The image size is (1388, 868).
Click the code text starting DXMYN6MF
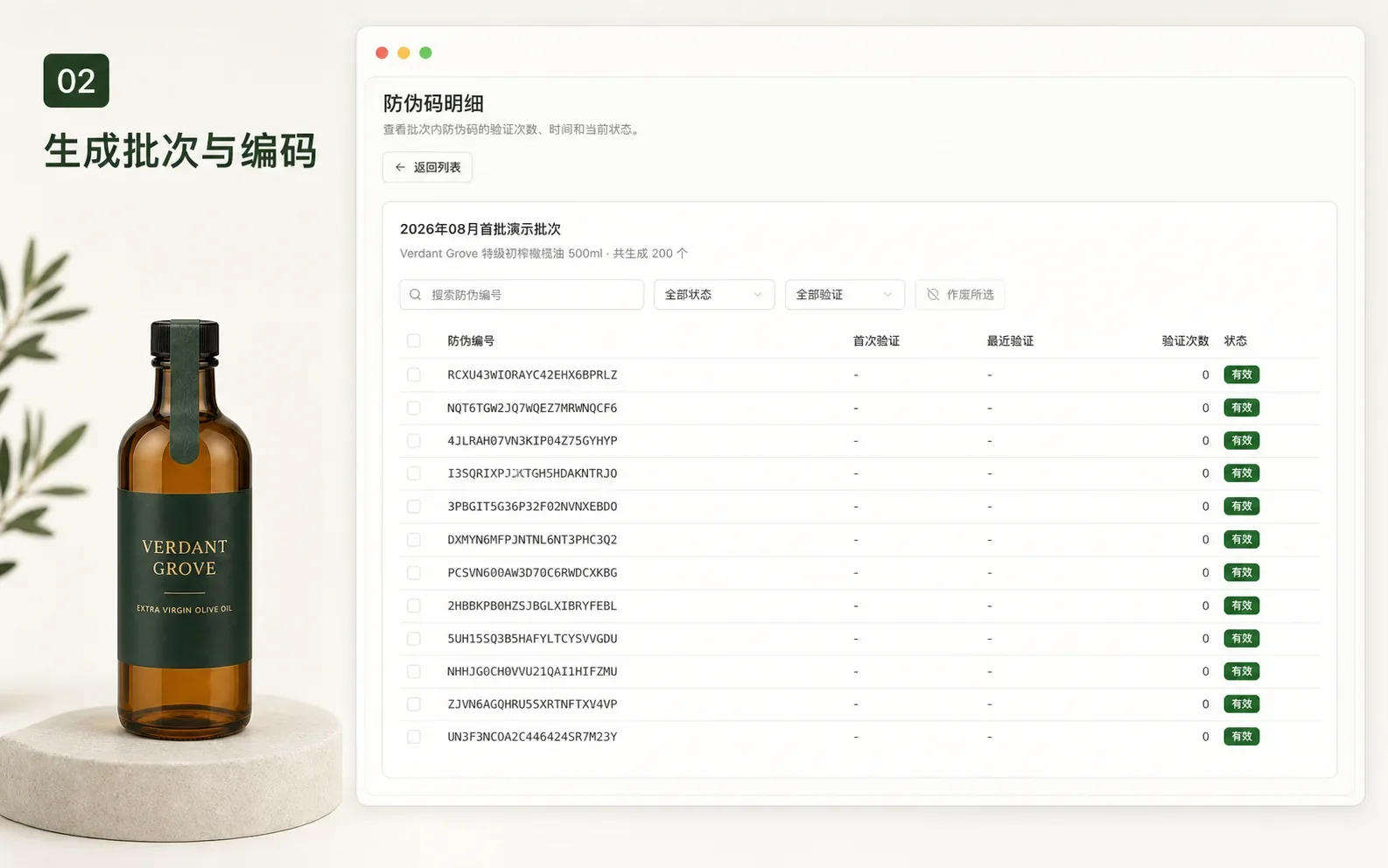point(532,540)
